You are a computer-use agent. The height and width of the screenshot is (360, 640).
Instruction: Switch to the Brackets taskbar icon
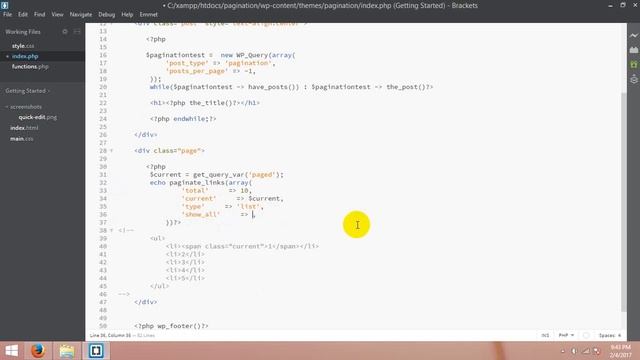point(96,351)
